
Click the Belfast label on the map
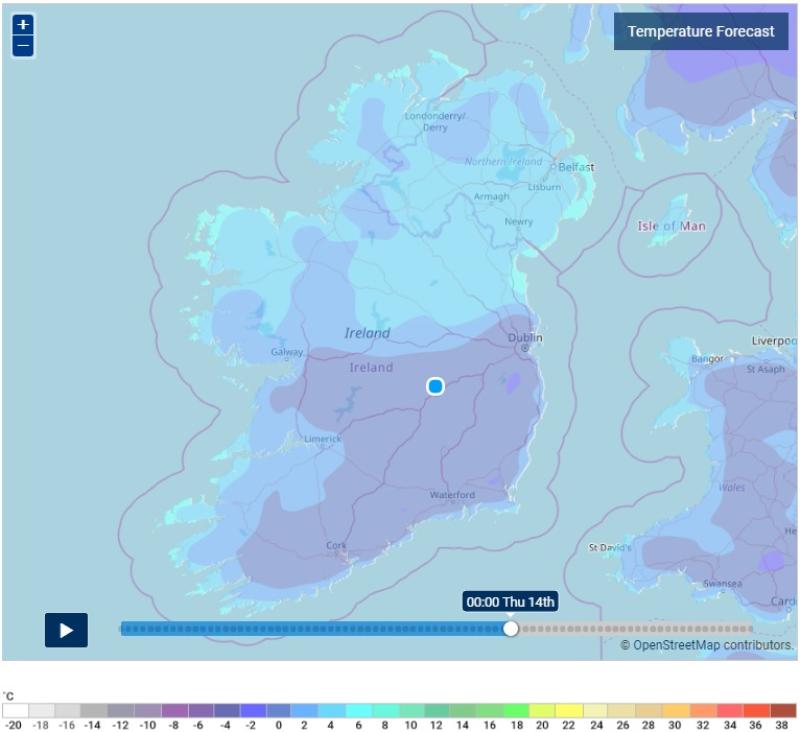[x=576, y=167]
